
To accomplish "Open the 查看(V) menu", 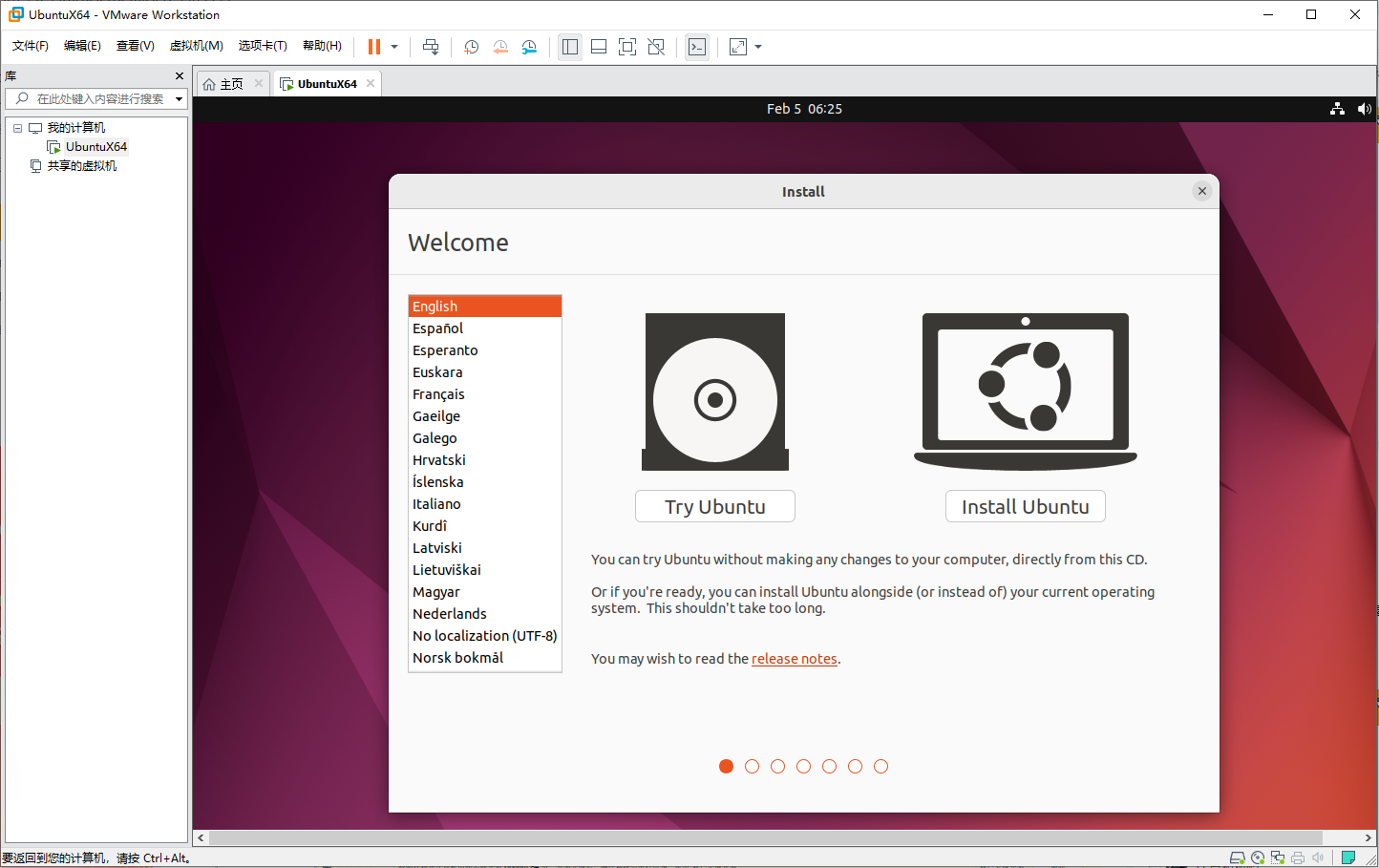I will [x=135, y=46].
